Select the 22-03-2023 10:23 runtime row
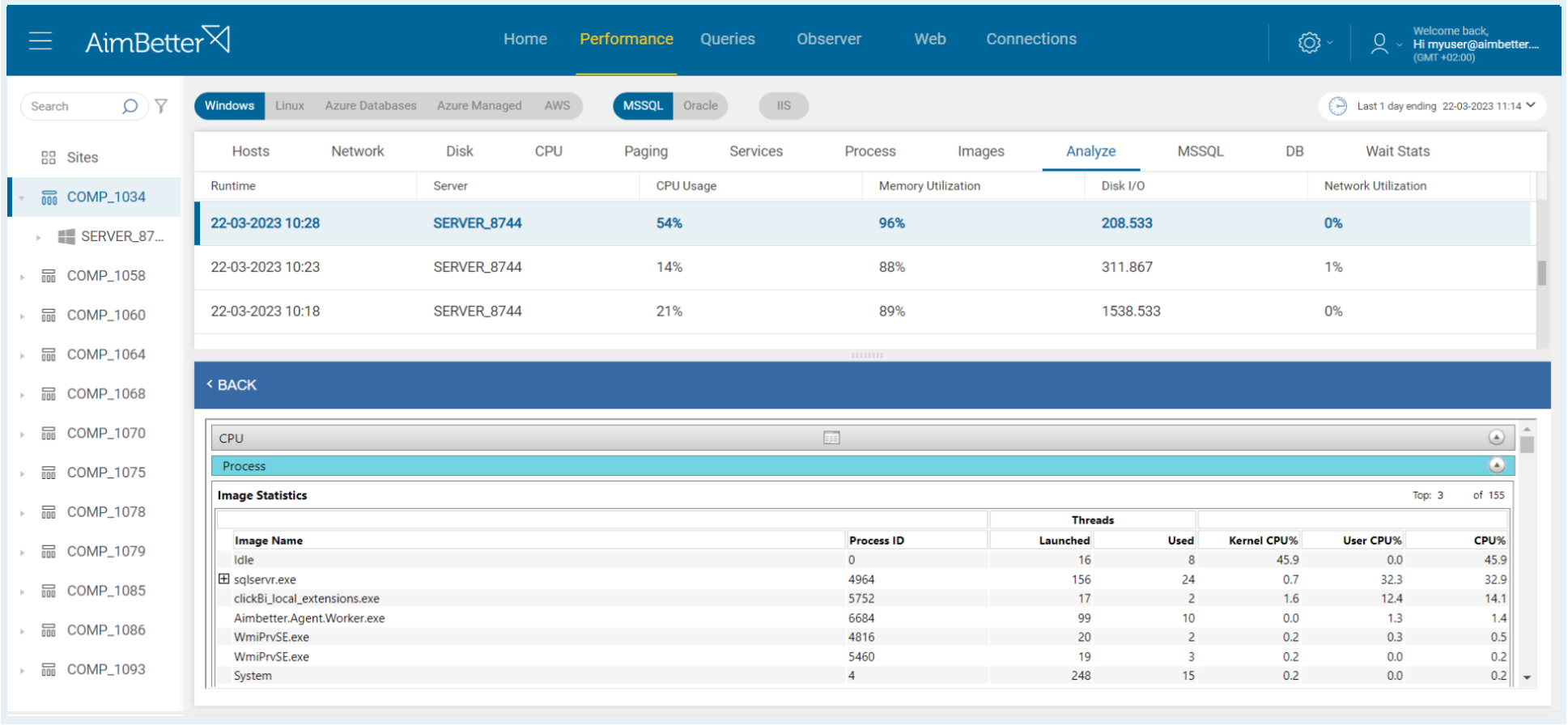 pos(863,267)
